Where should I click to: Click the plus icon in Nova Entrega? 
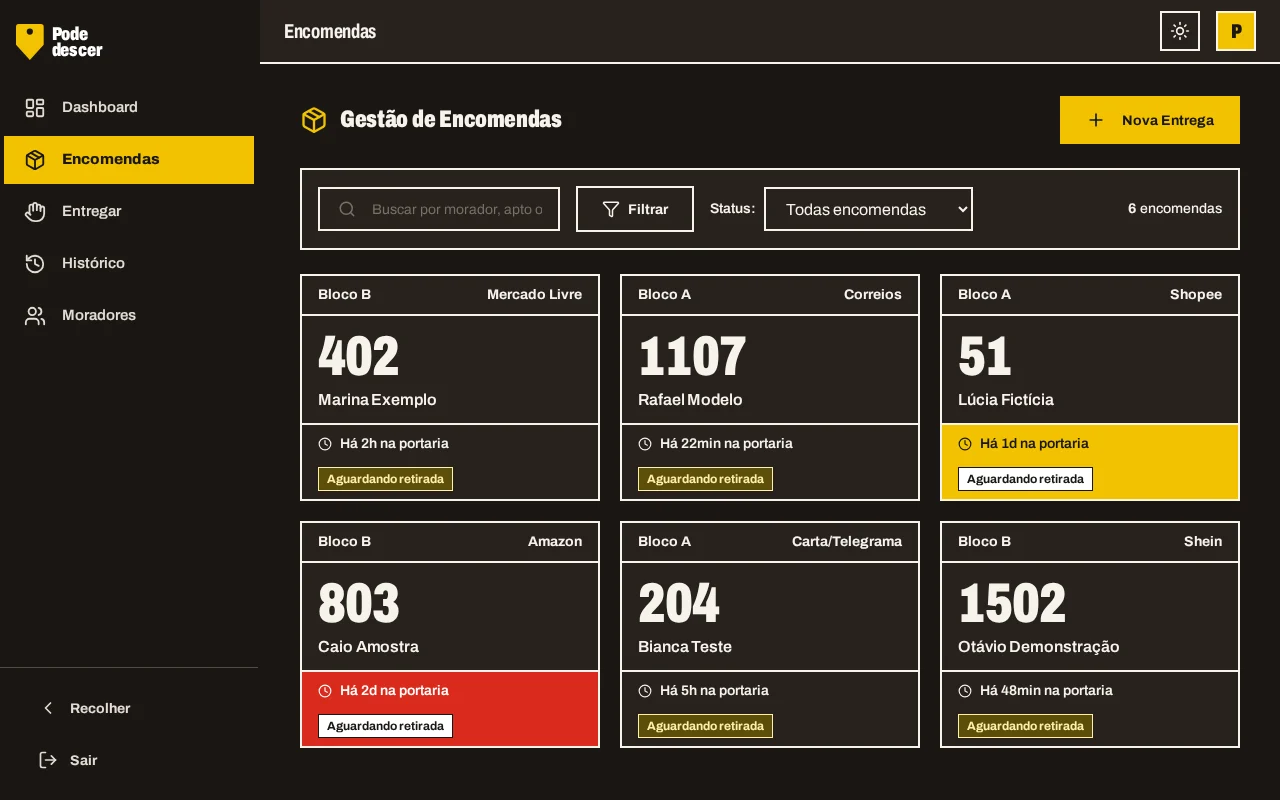click(x=1096, y=120)
